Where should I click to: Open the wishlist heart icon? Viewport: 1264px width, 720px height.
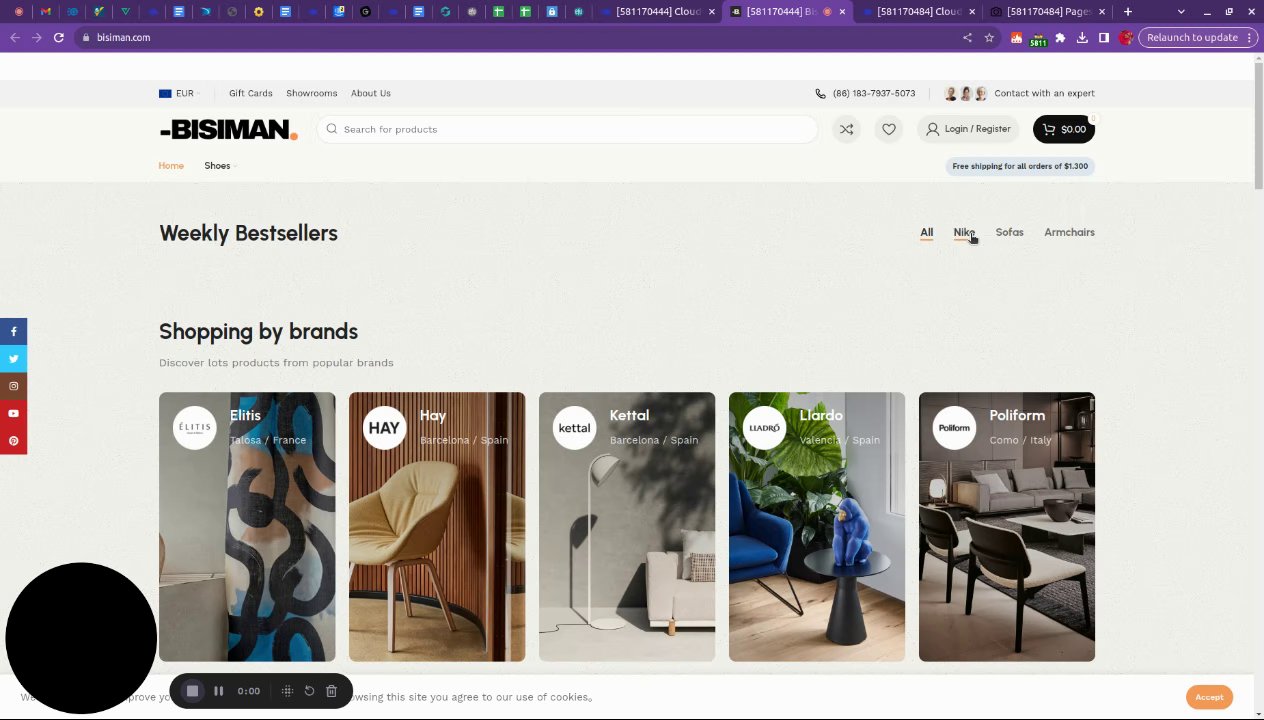pos(889,129)
